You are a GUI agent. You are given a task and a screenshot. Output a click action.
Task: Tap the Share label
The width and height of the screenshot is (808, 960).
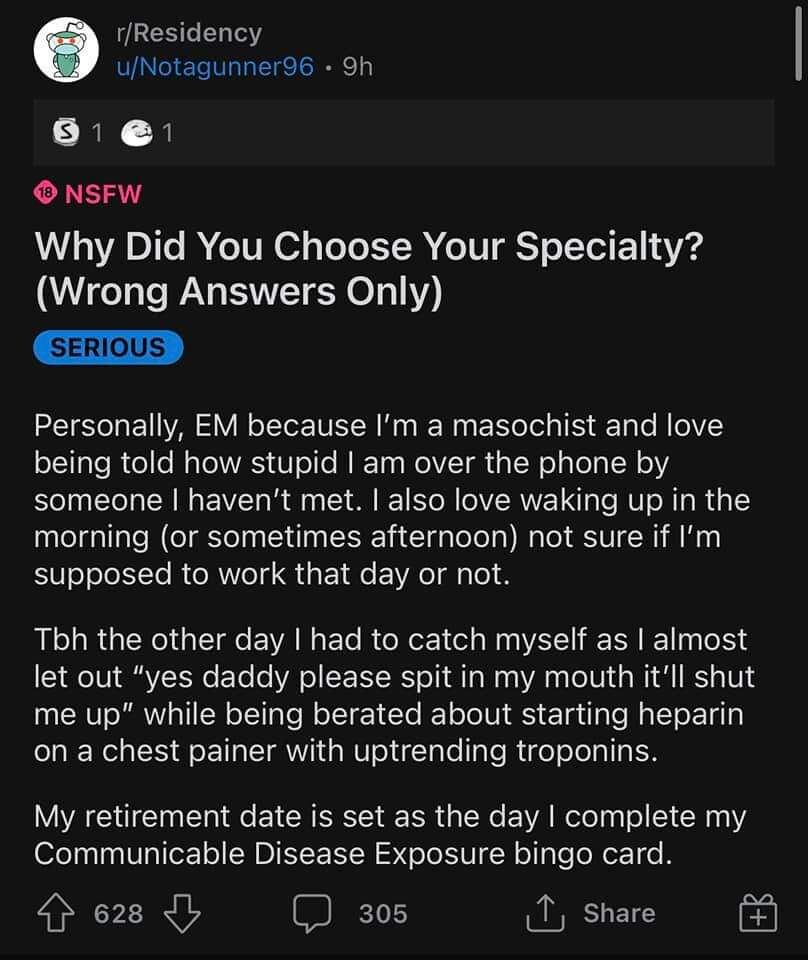tap(619, 913)
